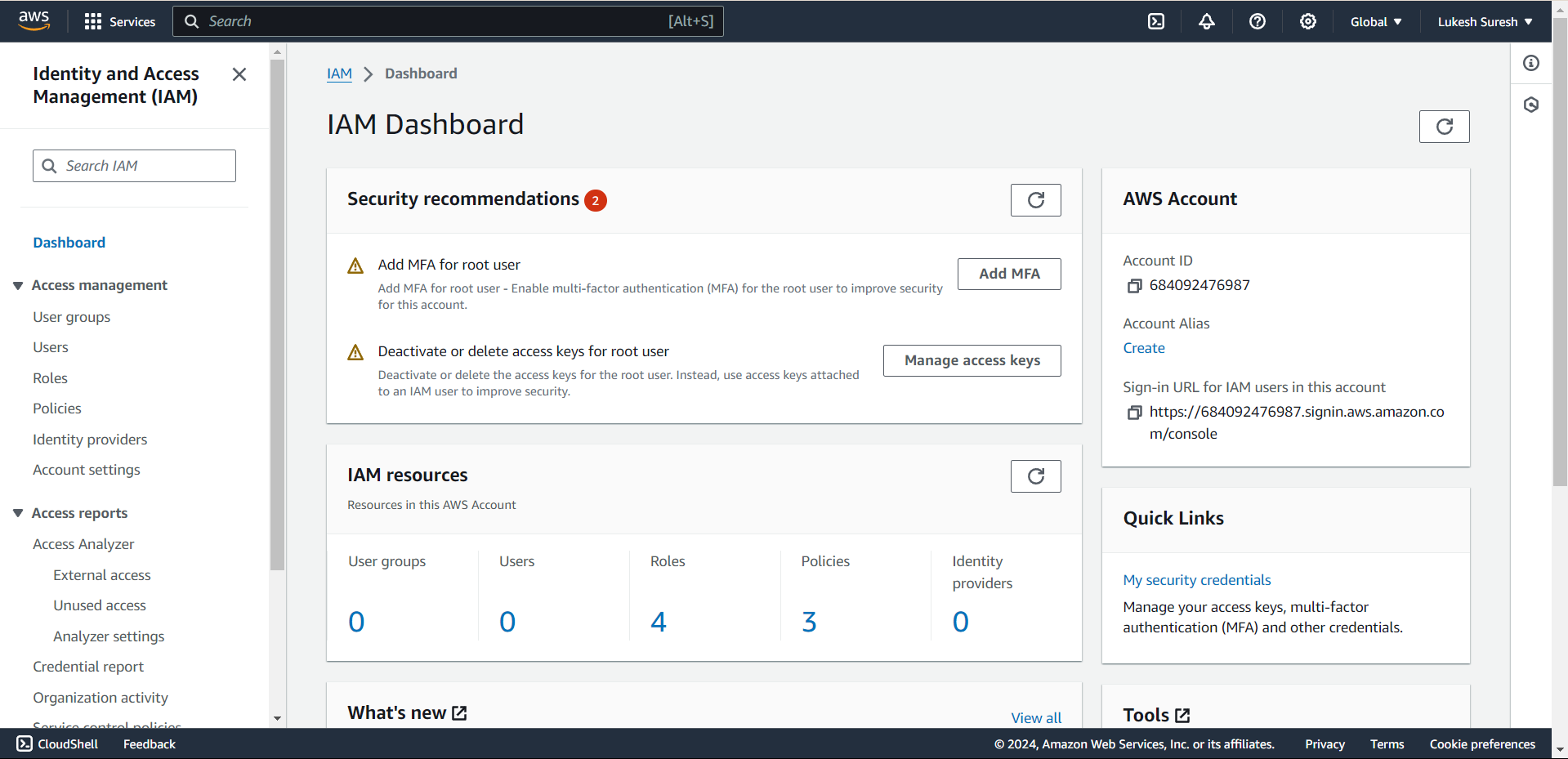Open the Global region selector

click(x=1376, y=21)
